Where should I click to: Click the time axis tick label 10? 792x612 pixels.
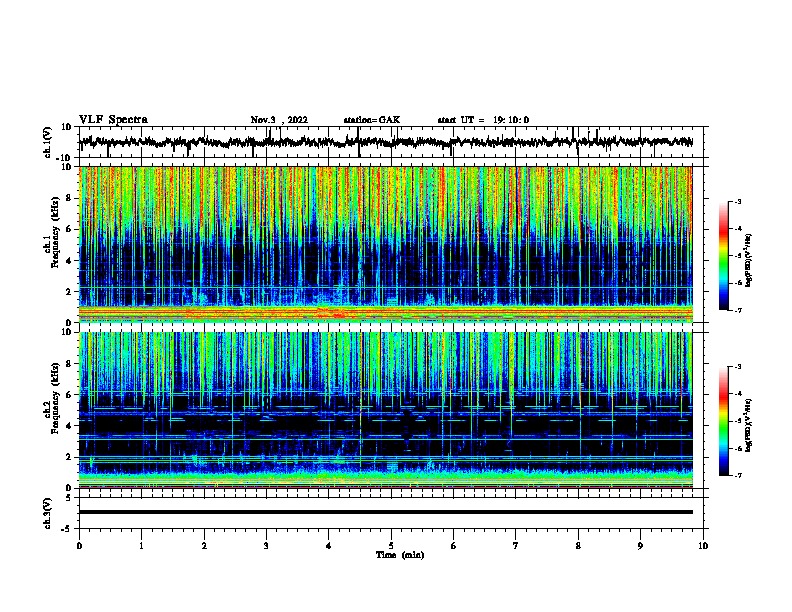(x=703, y=546)
